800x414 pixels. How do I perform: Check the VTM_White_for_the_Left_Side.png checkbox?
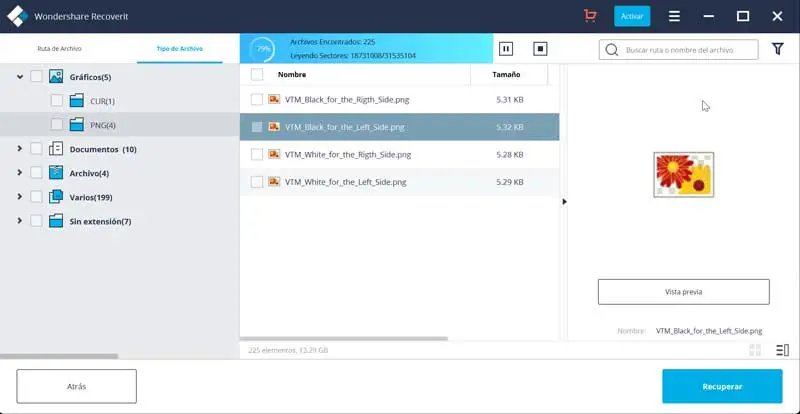tap(257, 182)
